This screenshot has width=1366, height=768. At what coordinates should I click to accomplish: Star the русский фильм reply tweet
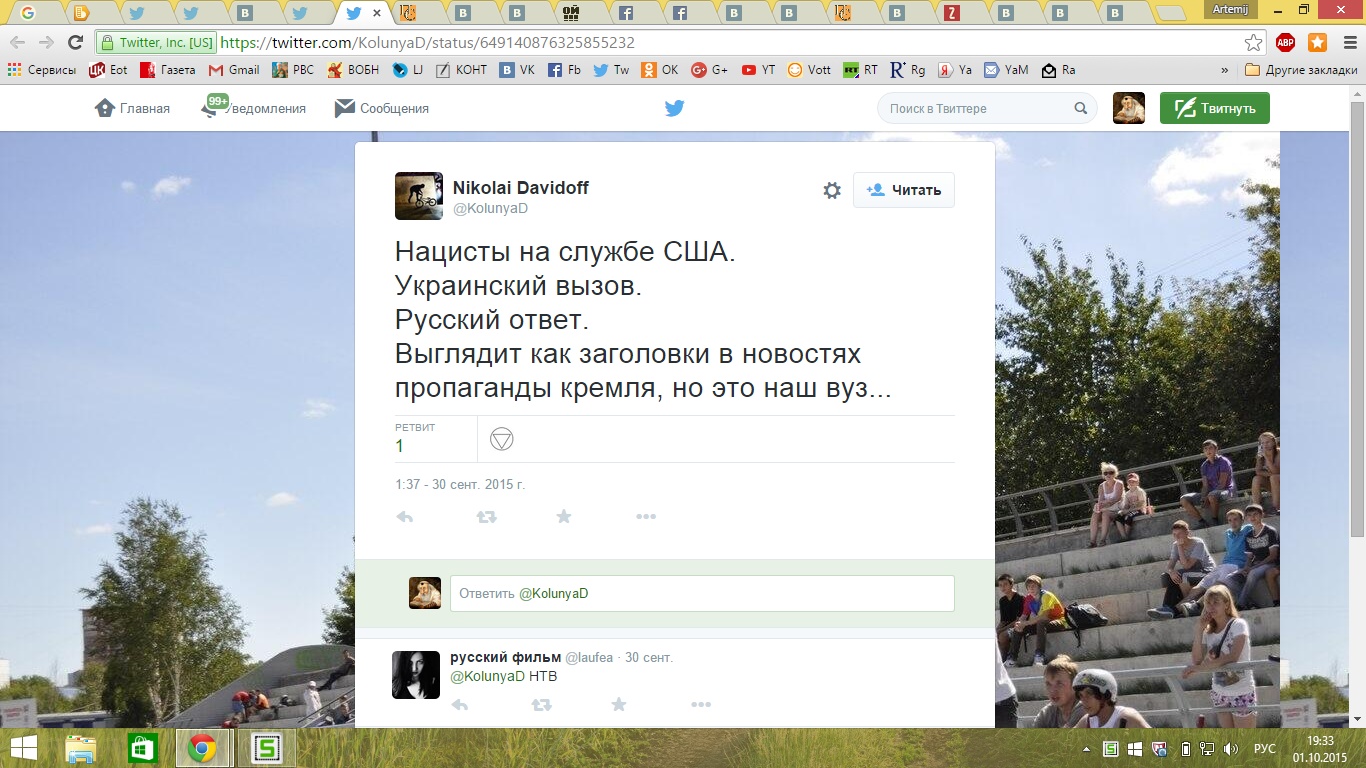coord(619,705)
